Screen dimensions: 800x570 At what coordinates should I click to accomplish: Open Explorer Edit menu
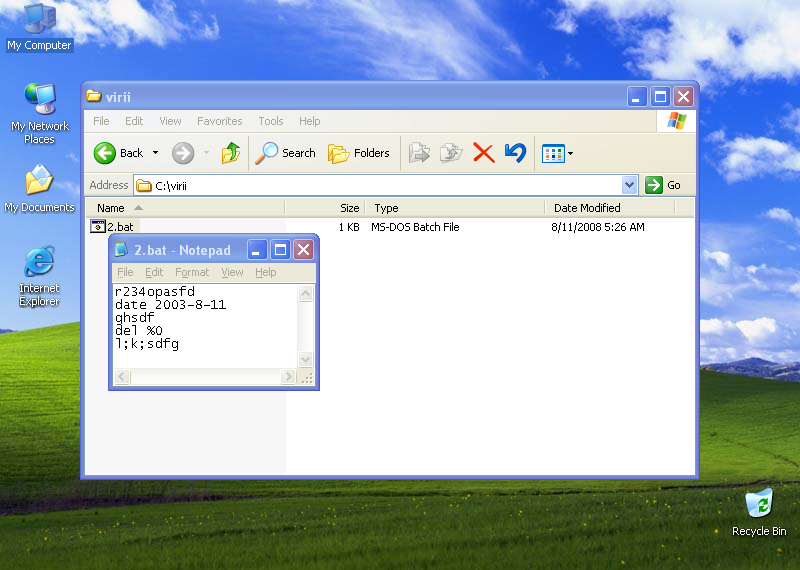(x=134, y=121)
